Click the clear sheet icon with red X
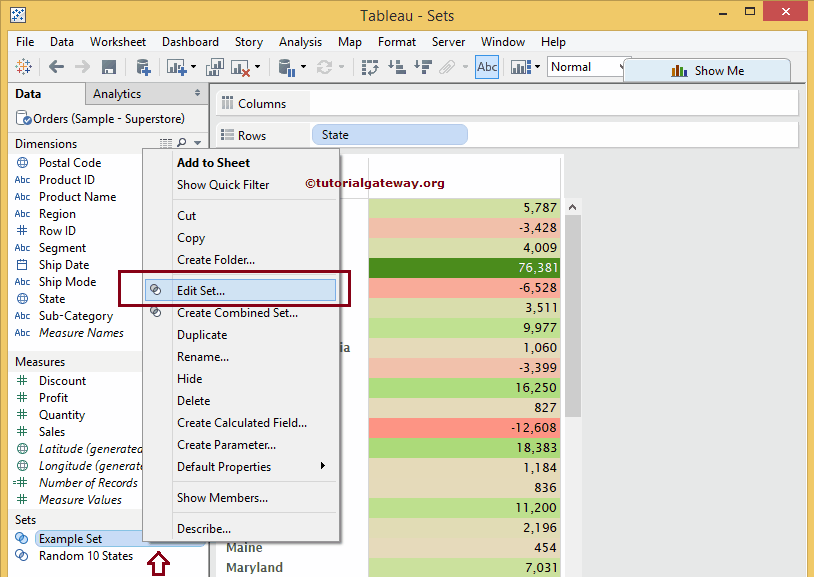 pyautogui.click(x=240, y=68)
